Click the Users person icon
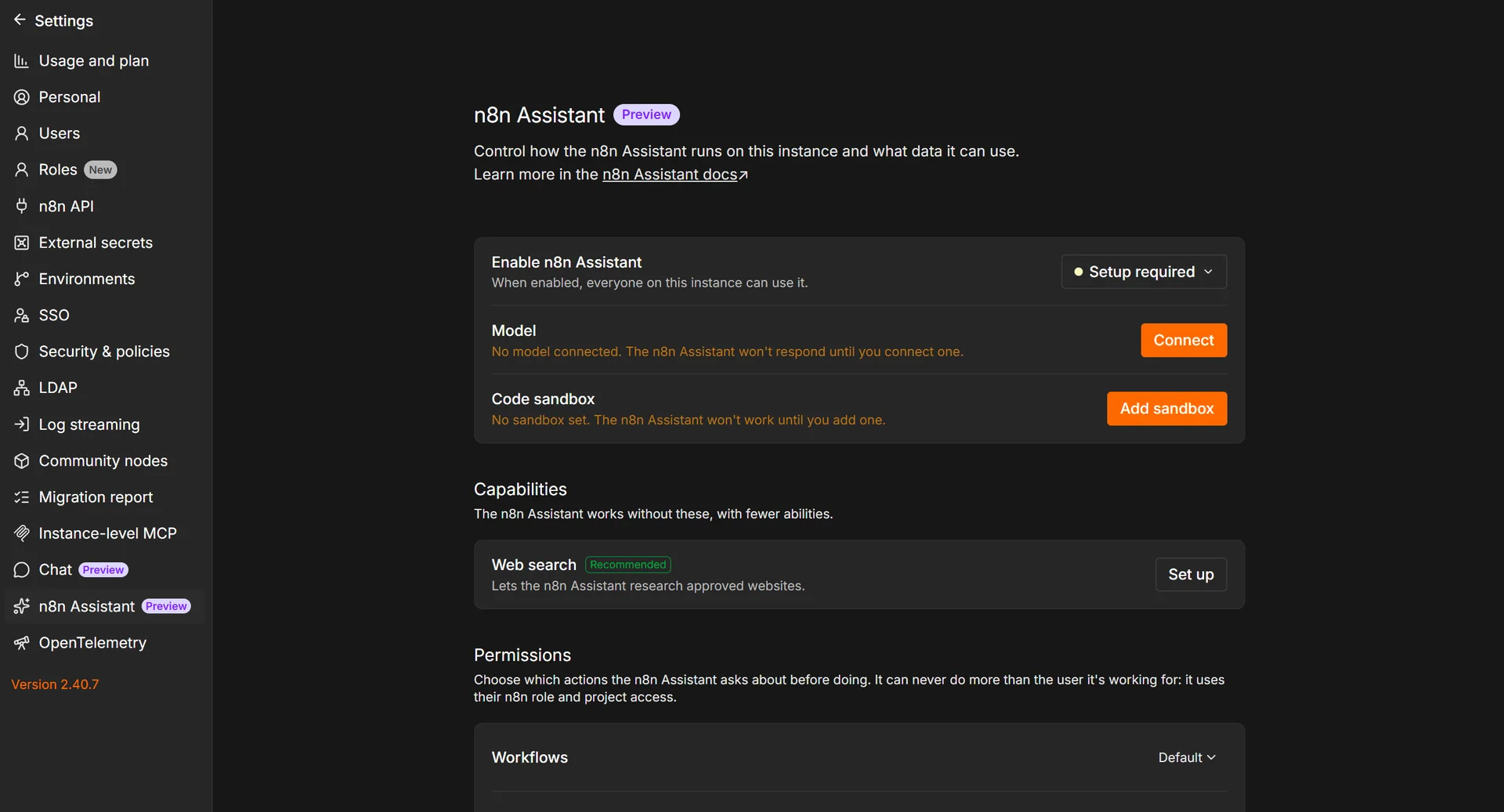 coord(21,133)
